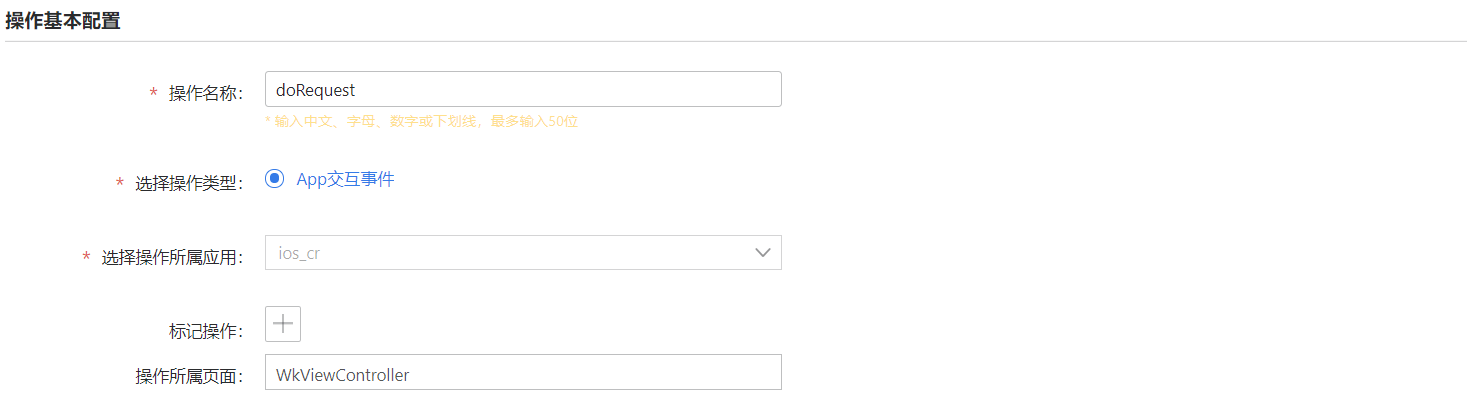This screenshot has width=1467, height=402.
Task: Click the 选择操作所属应用 field label
Action: tap(172, 258)
